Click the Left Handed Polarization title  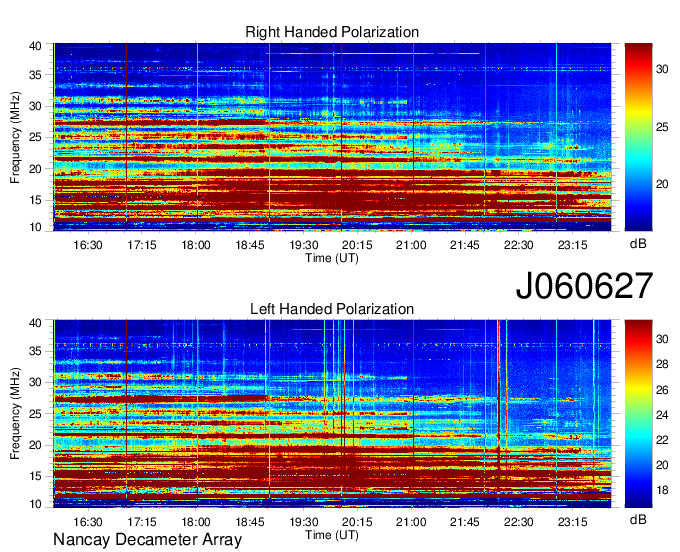pyautogui.click(x=332, y=309)
